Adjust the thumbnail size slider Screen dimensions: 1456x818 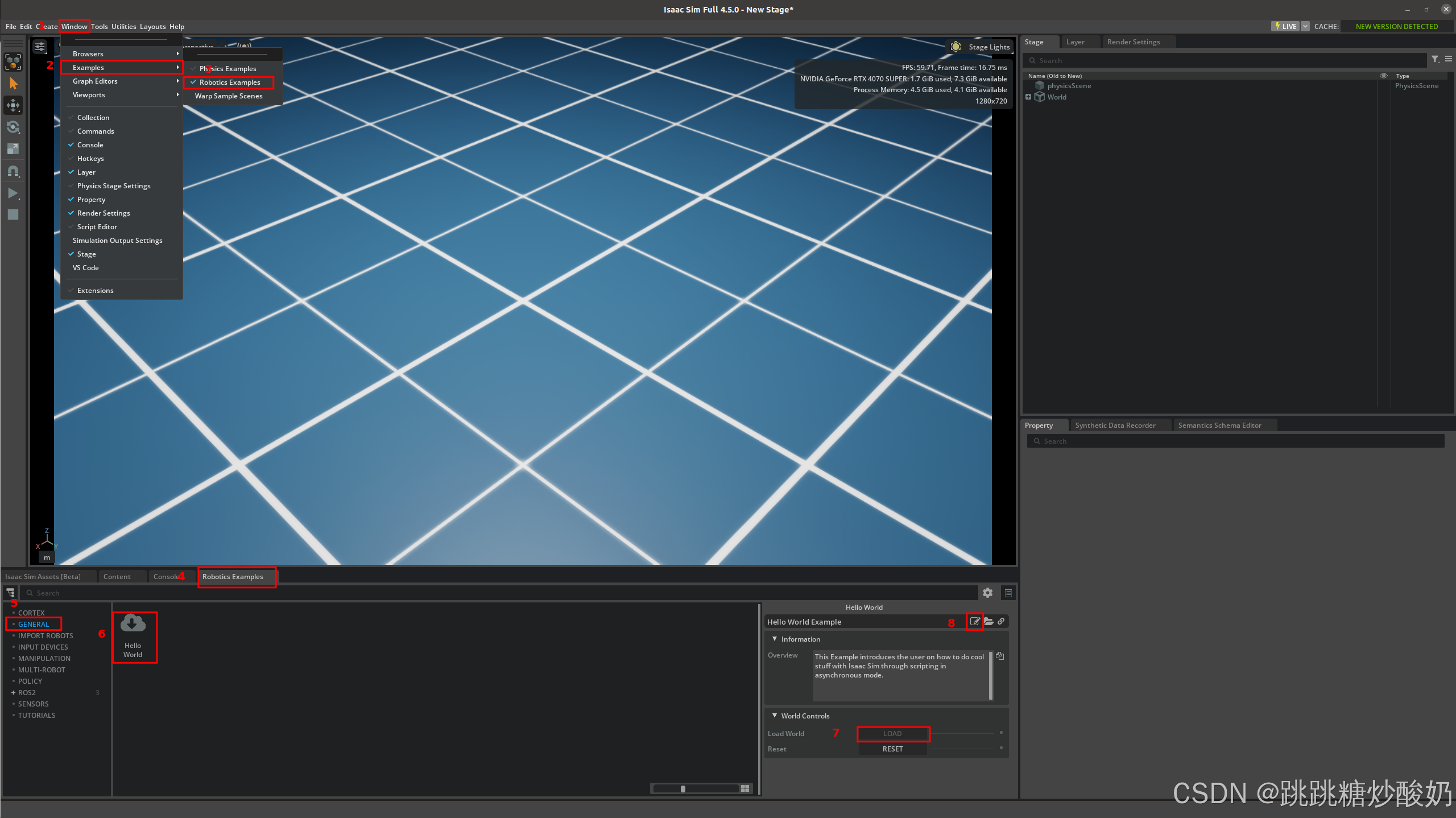click(683, 788)
